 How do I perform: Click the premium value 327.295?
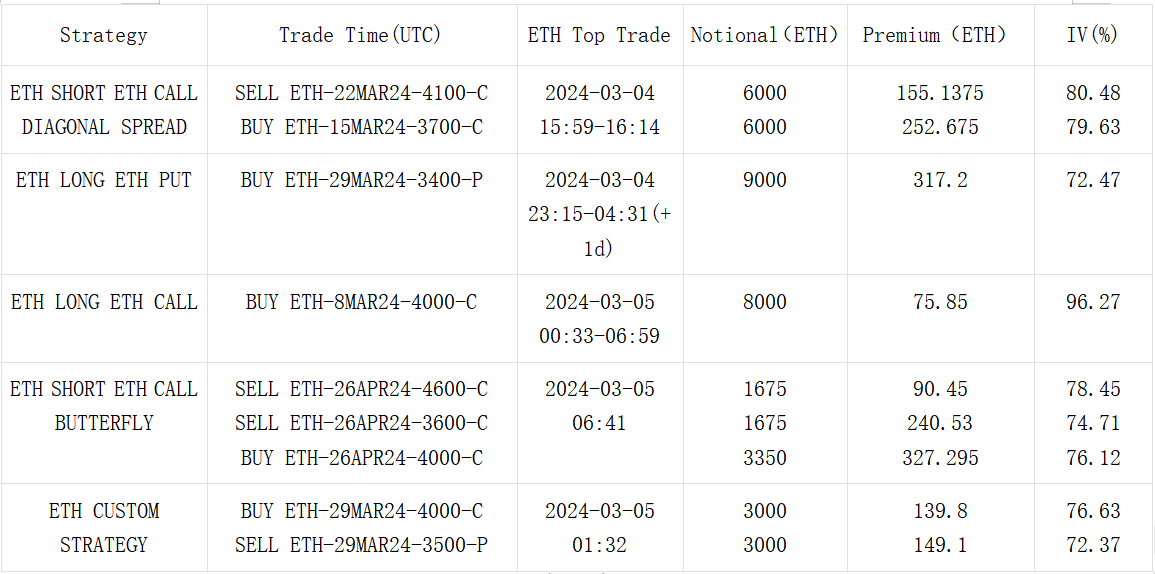click(940, 458)
